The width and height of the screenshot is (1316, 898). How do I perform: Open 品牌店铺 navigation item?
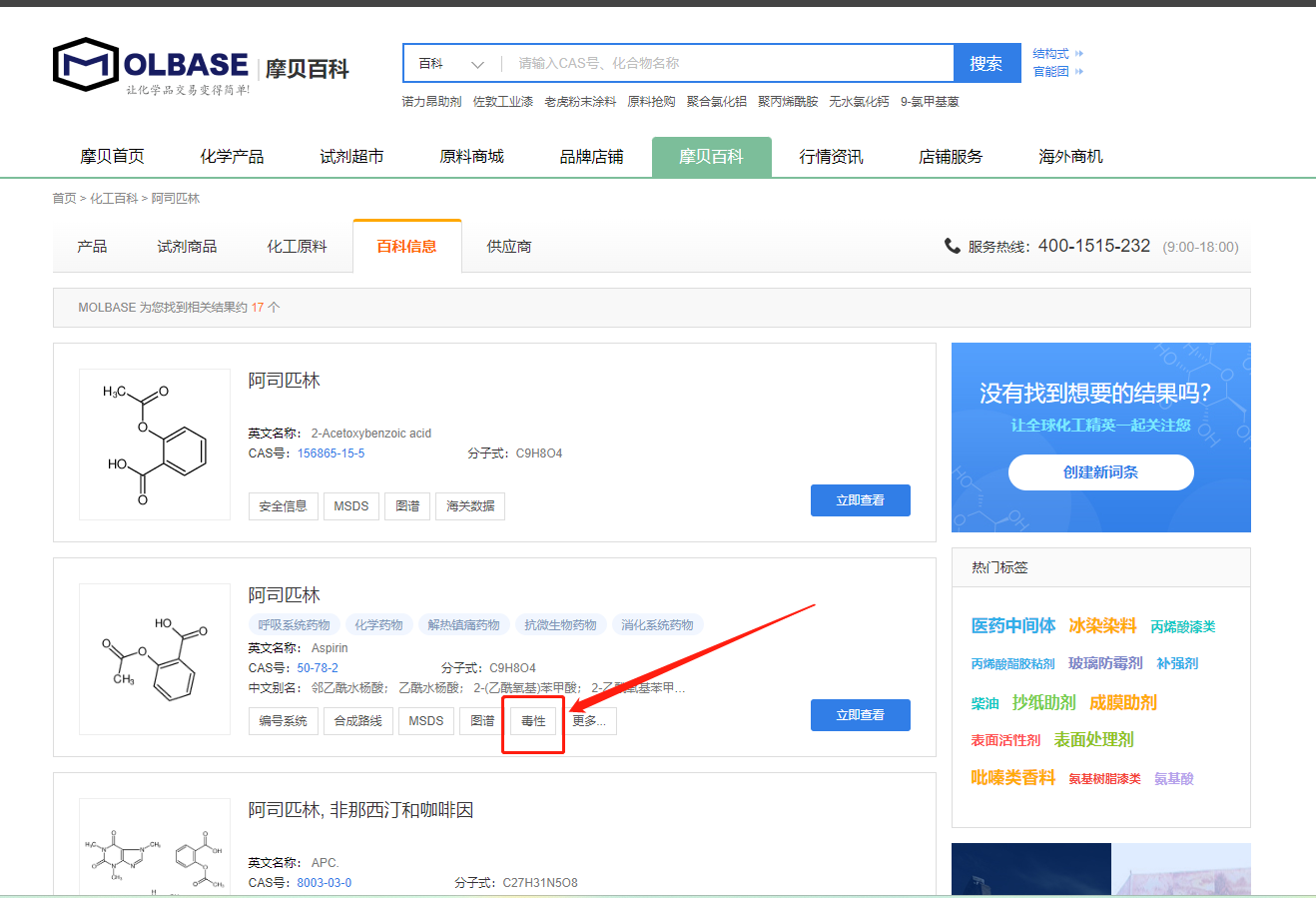click(x=592, y=157)
